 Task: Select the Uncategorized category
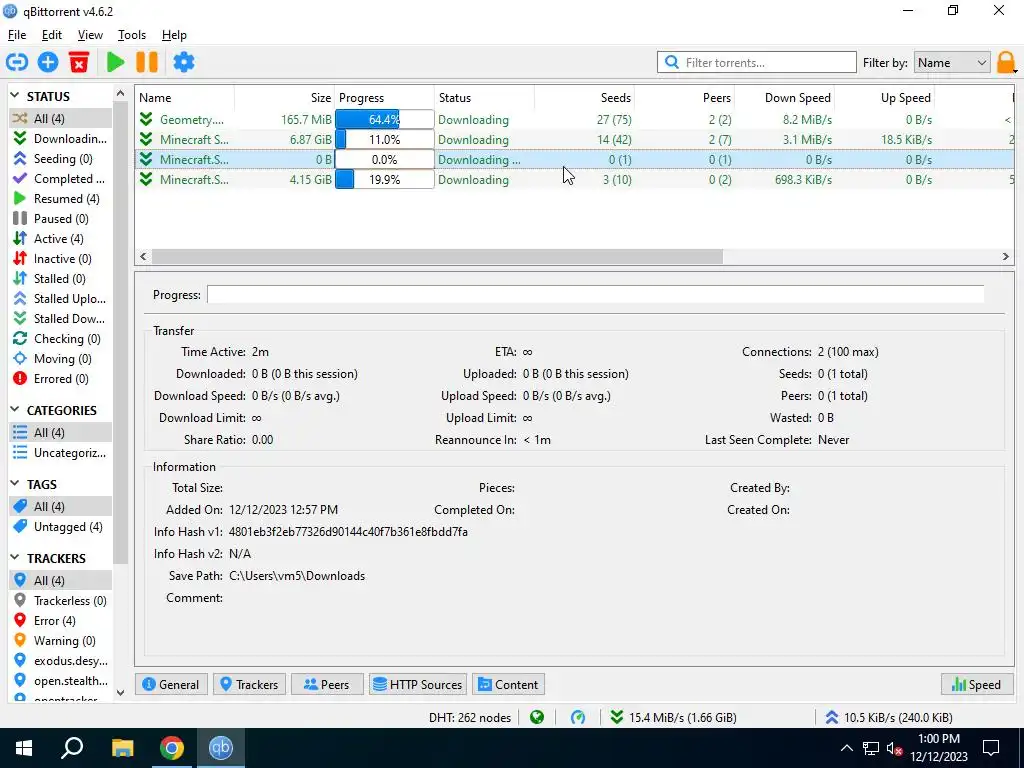tap(60, 453)
